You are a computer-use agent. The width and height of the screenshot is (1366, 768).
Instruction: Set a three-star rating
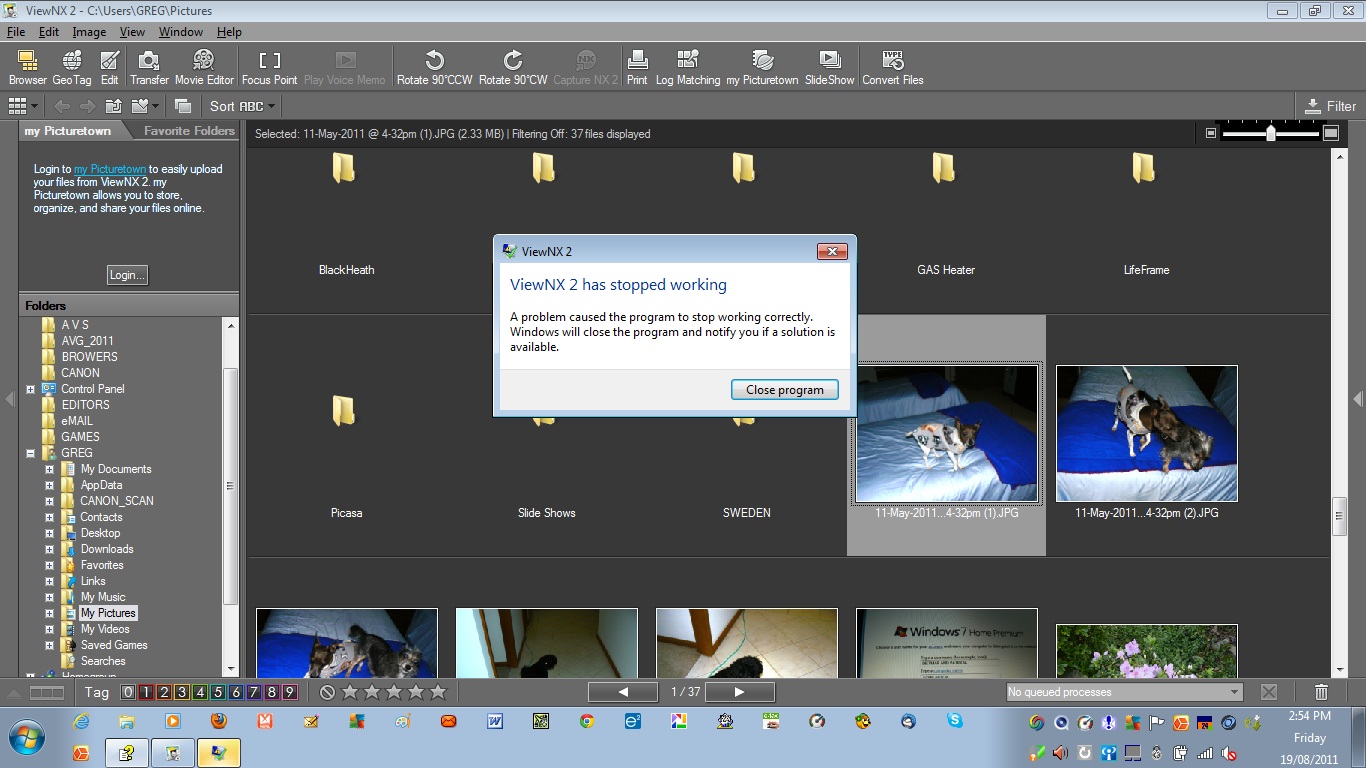(393, 692)
